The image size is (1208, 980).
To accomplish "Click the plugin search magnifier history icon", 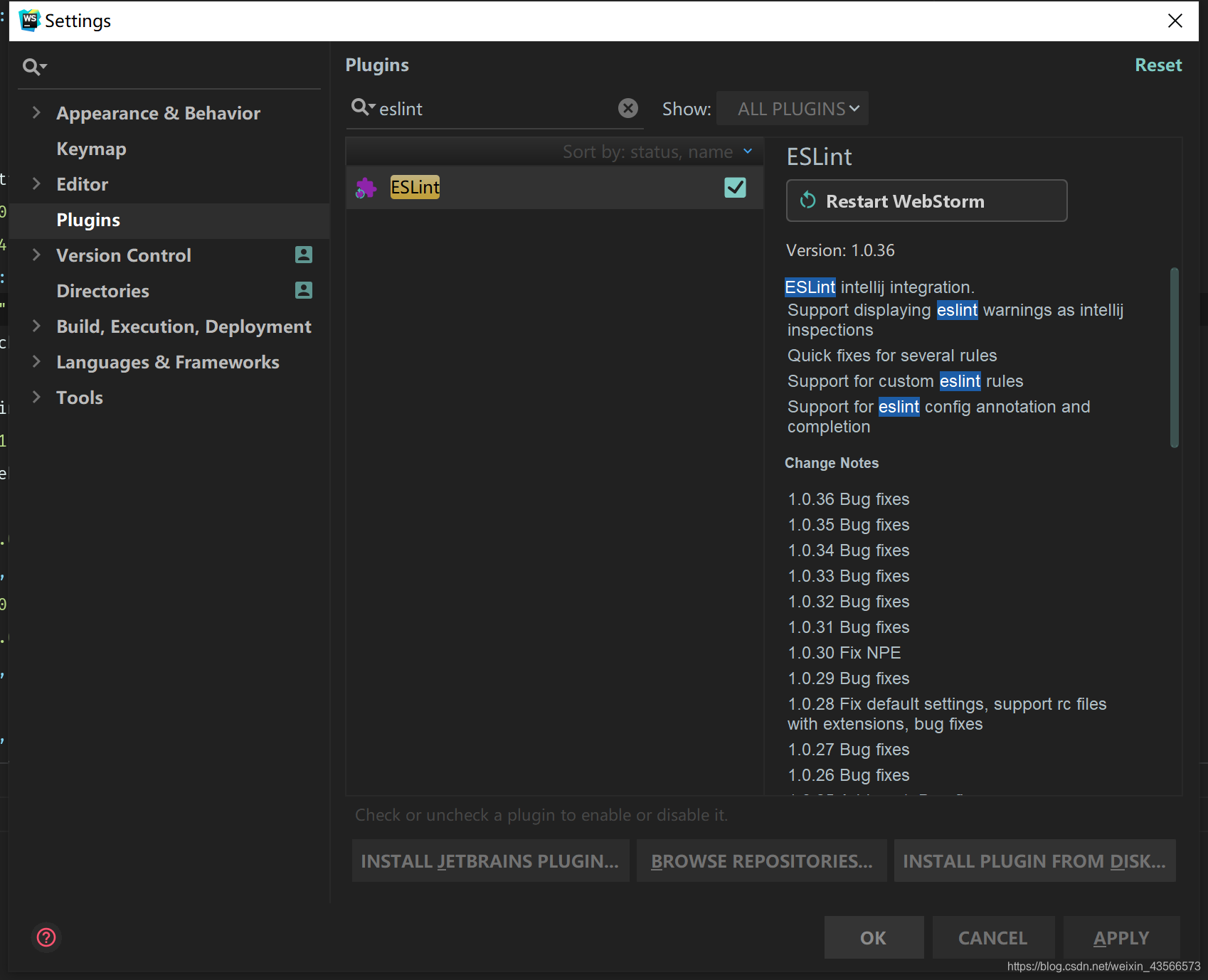I will click(363, 107).
